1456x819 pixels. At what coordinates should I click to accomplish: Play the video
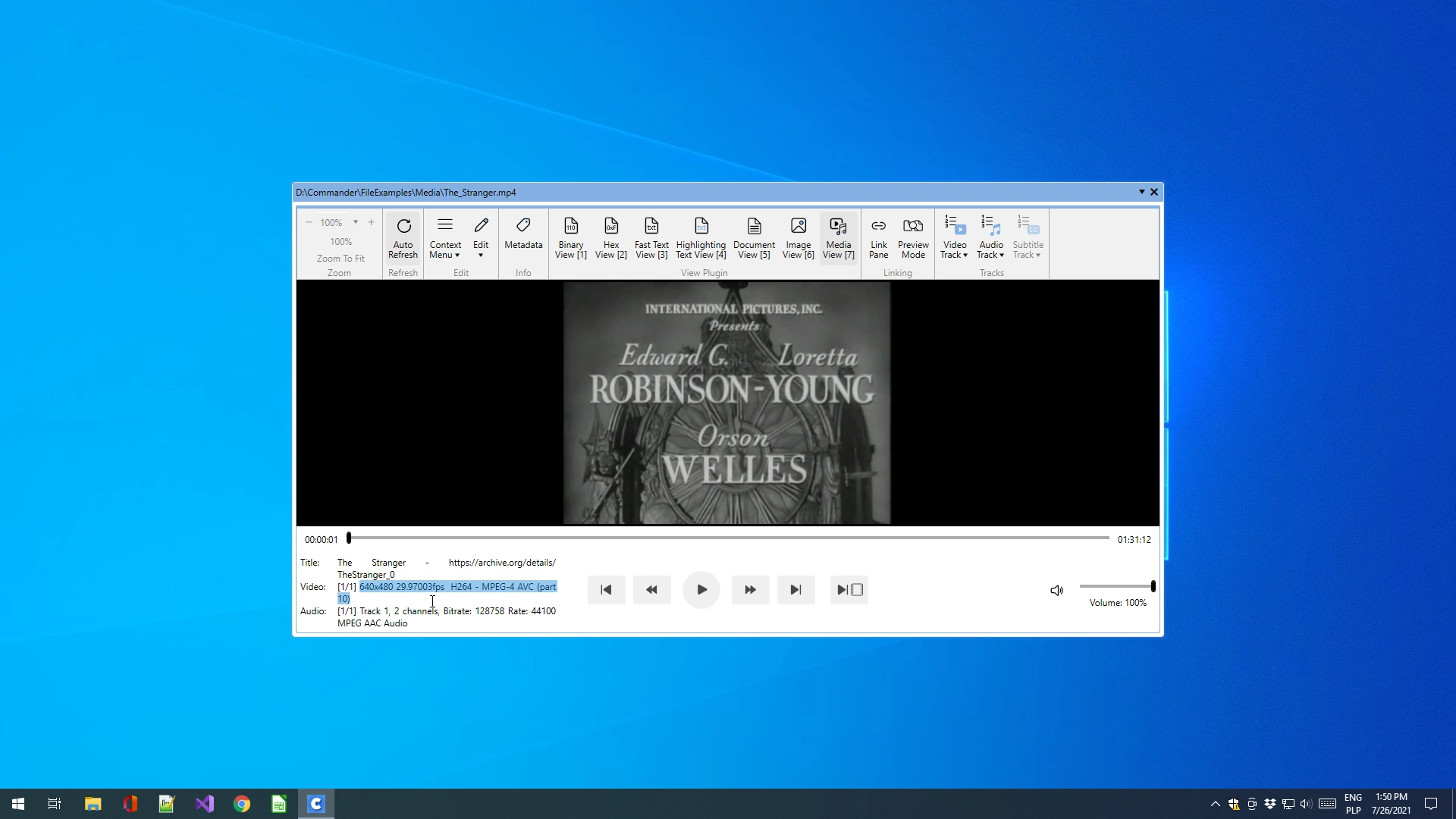[701, 590]
